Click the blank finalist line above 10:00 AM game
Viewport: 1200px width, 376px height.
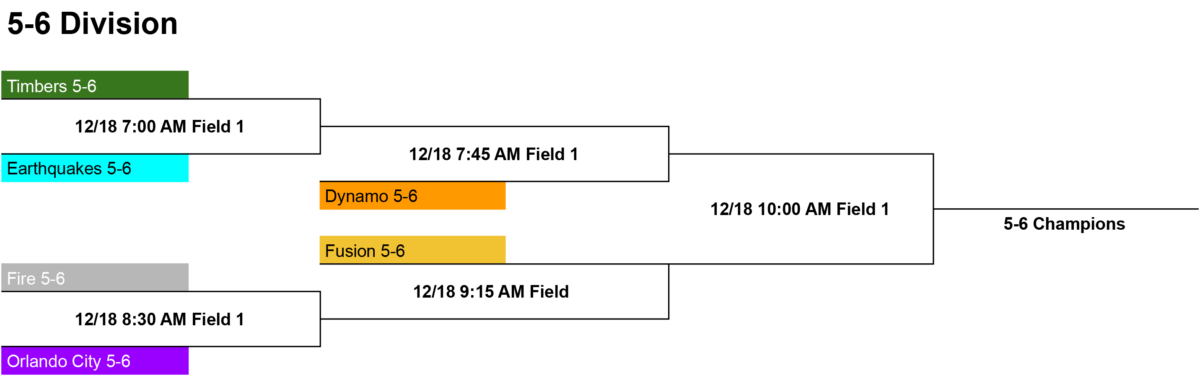tap(801, 154)
